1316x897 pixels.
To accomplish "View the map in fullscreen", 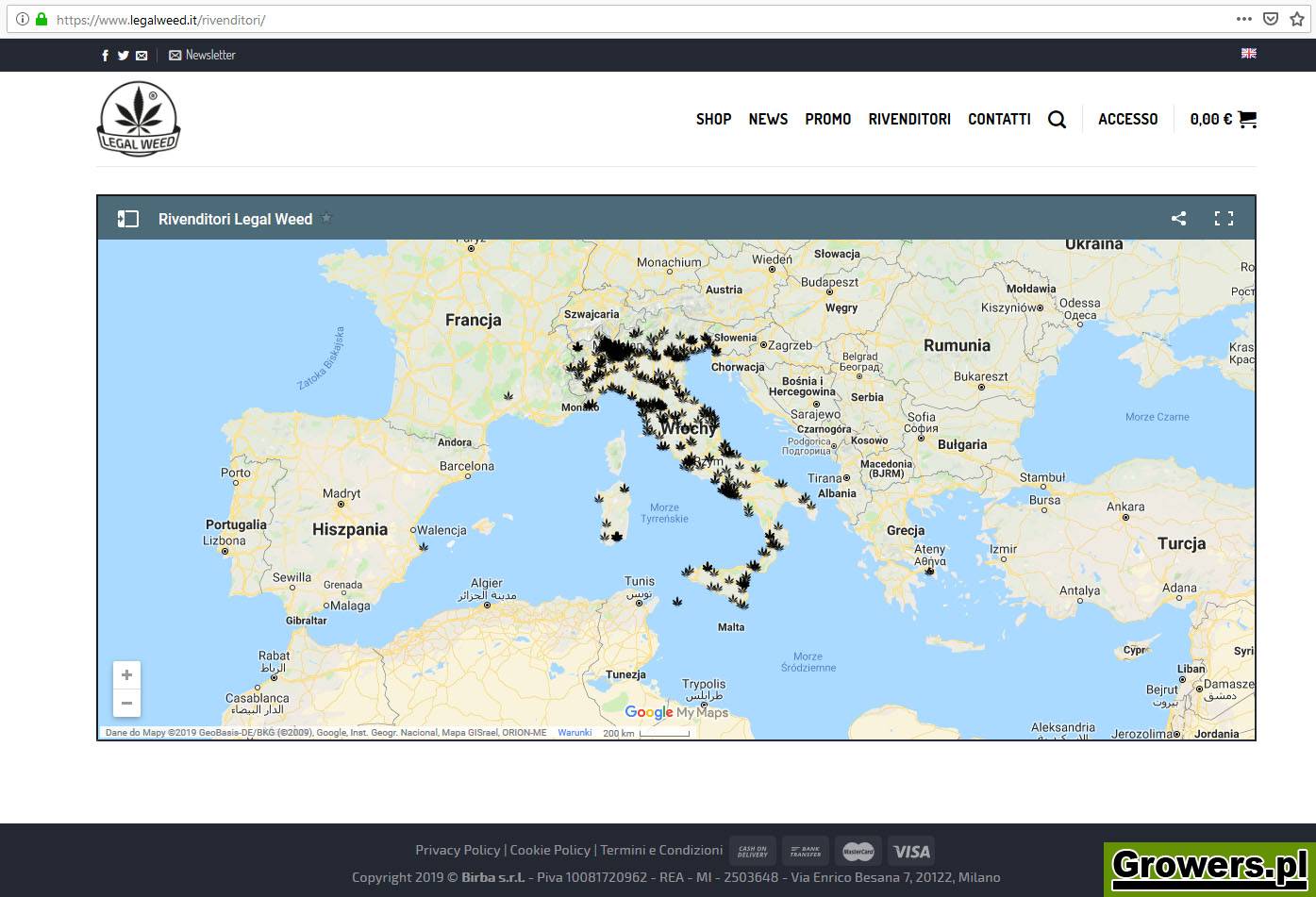I will click(1224, 219).
